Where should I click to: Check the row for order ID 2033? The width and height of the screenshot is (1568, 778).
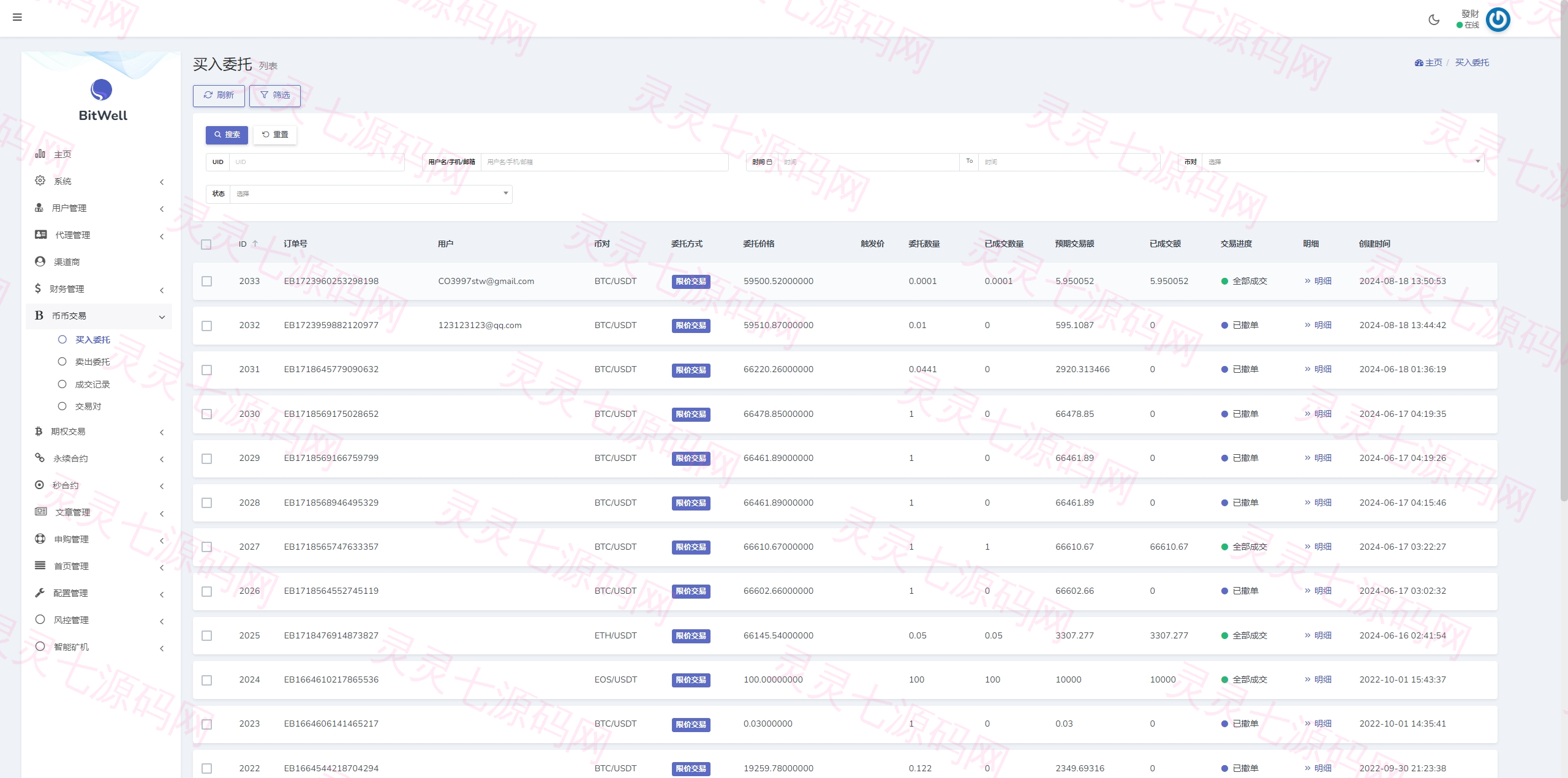point(207,282)
